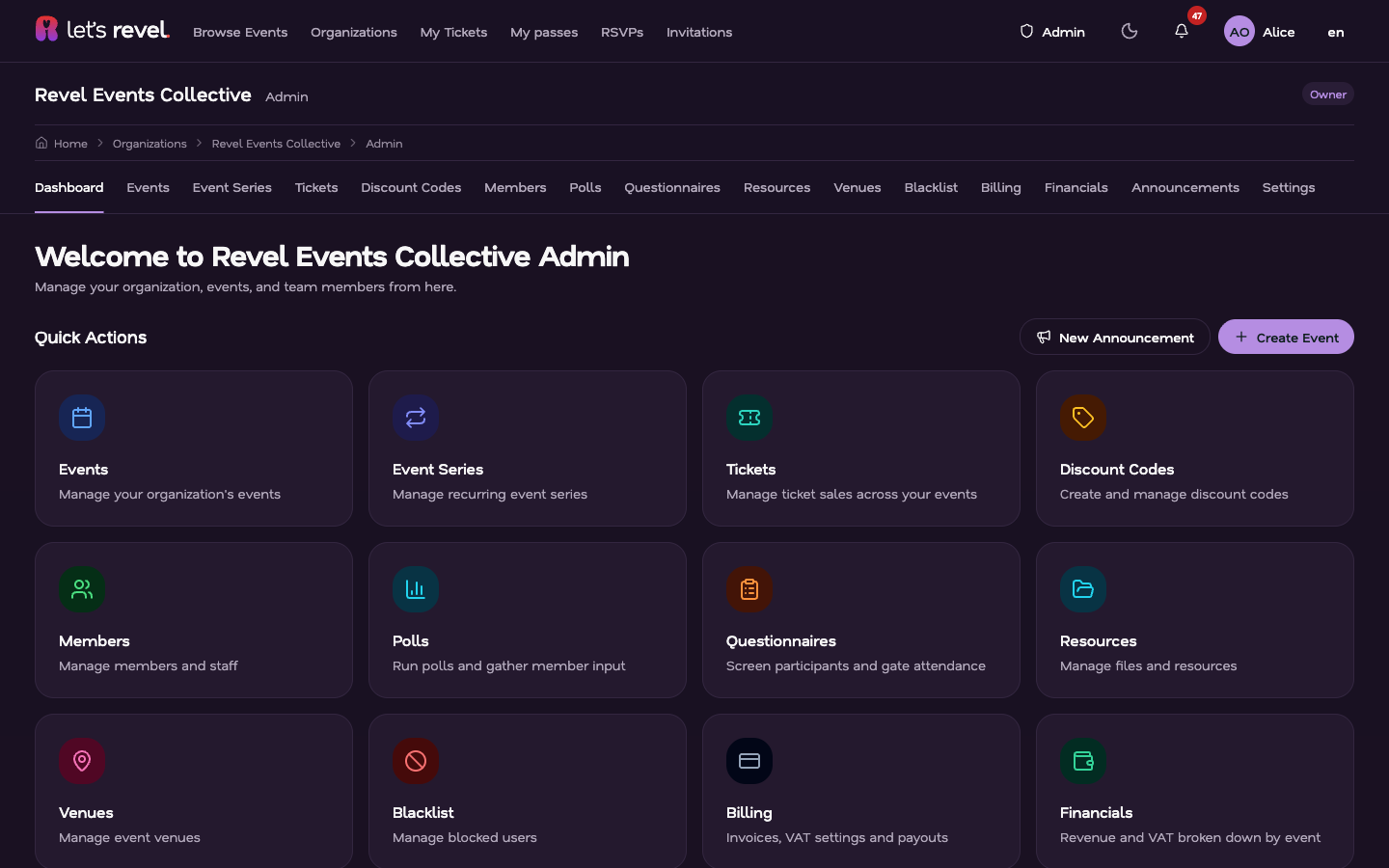Click the Admin shield icon
This screenshot has width=1389, height=868.
[x=1026, y=32]
